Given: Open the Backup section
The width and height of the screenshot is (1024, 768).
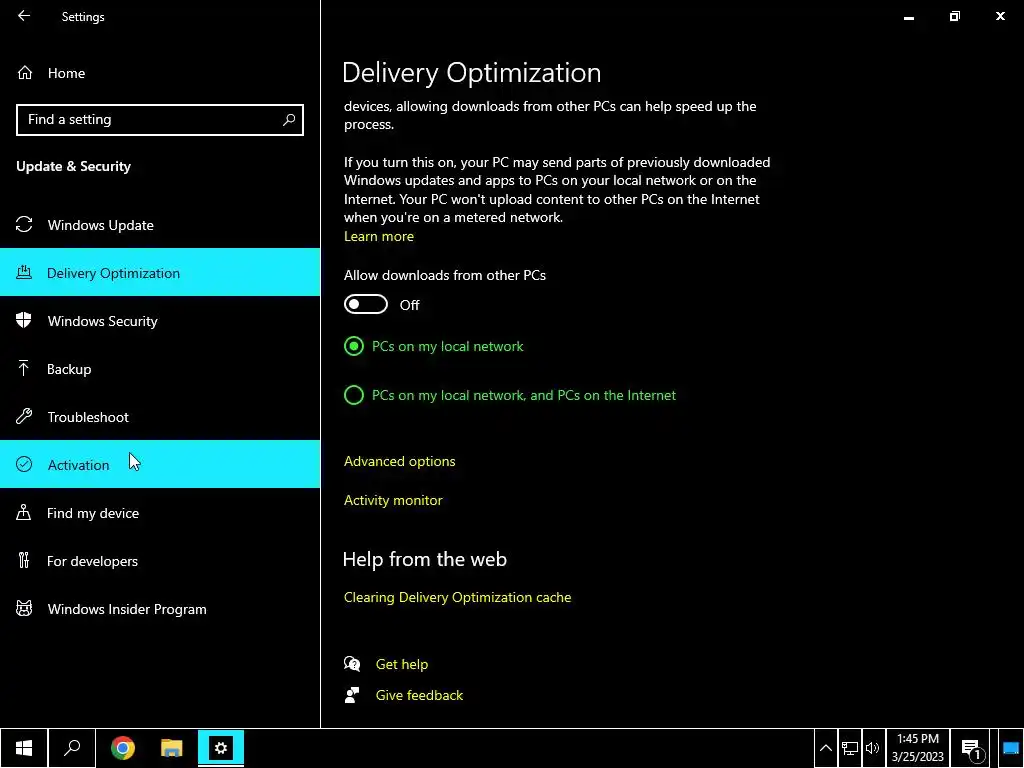Looking at the screenshot, I should [160, 368].
